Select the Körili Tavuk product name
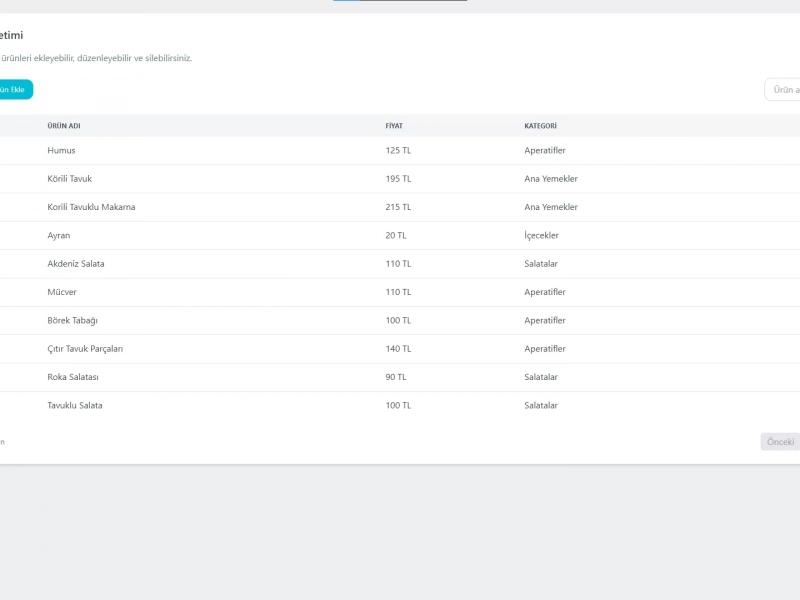The width and height of the screenshot is (800, 600). 69,179
